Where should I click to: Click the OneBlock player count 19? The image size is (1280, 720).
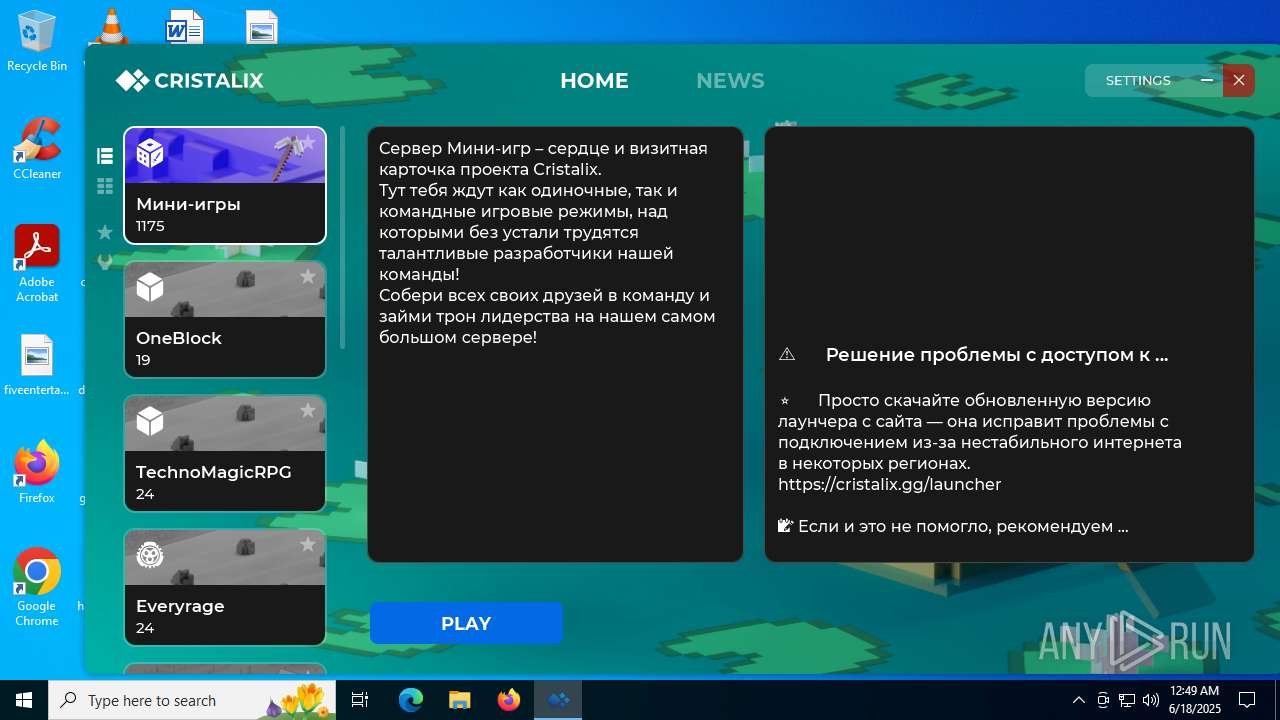point(143,360)
